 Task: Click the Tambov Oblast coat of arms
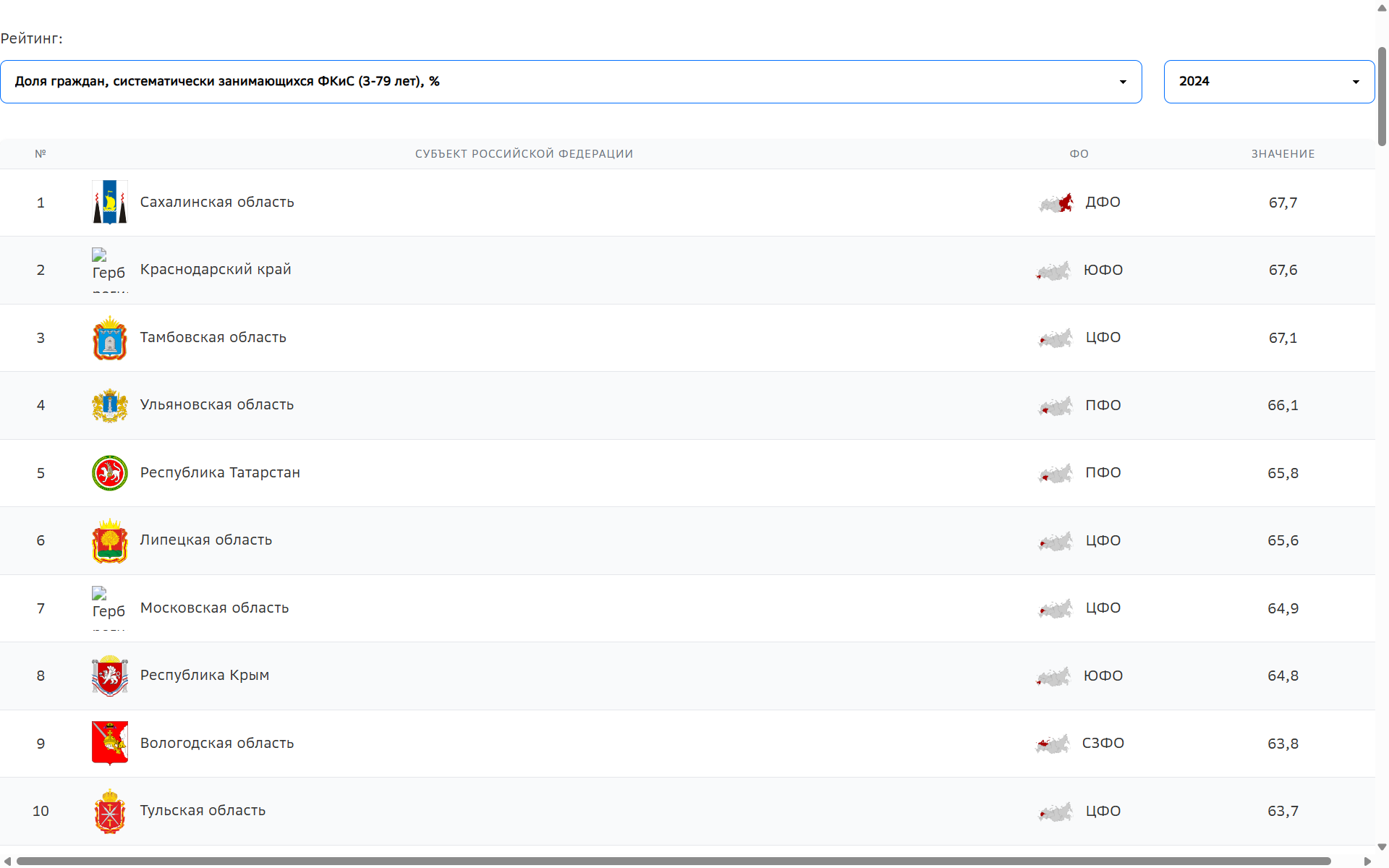tap(110, 338)
